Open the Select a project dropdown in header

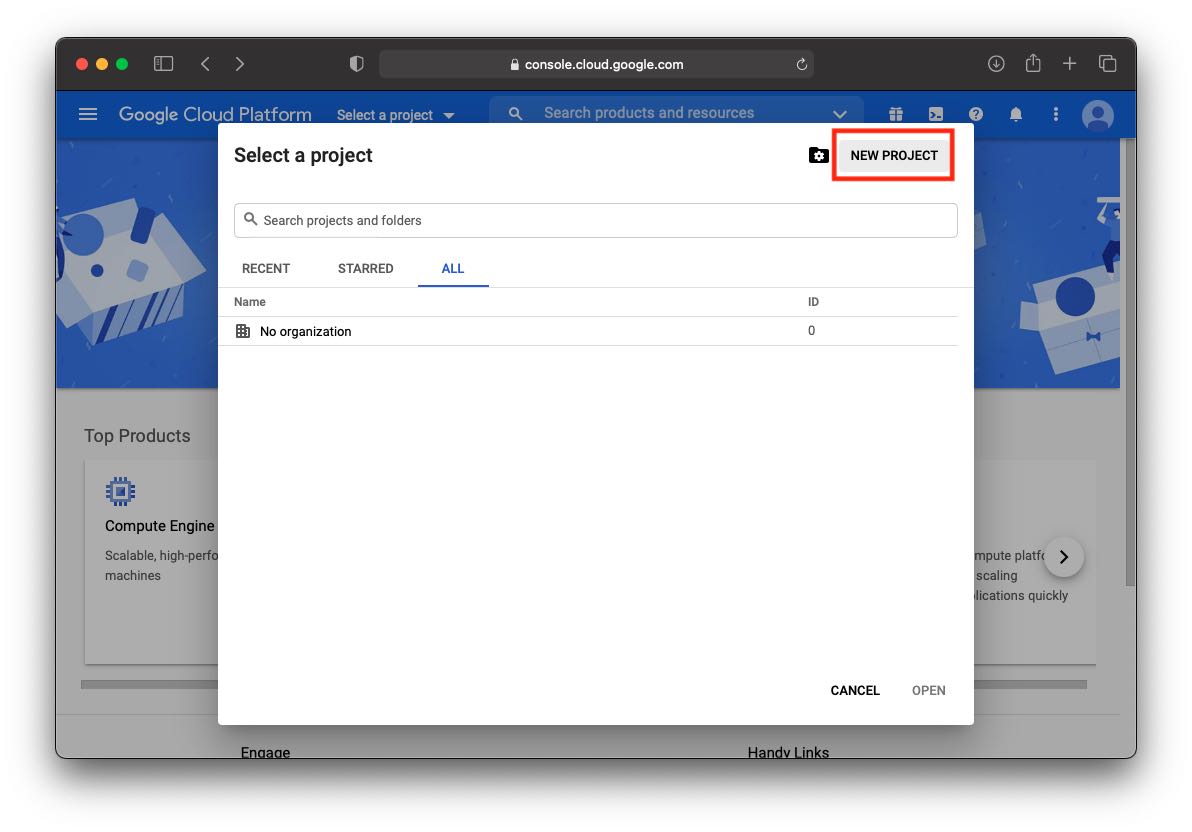[395, 115]
